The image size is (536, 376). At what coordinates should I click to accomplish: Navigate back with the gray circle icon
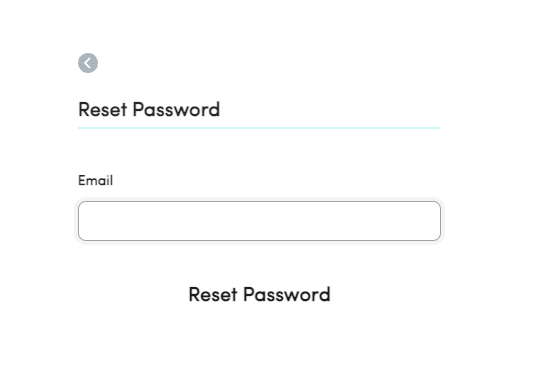pyautogui.click(x=88, y=63)
